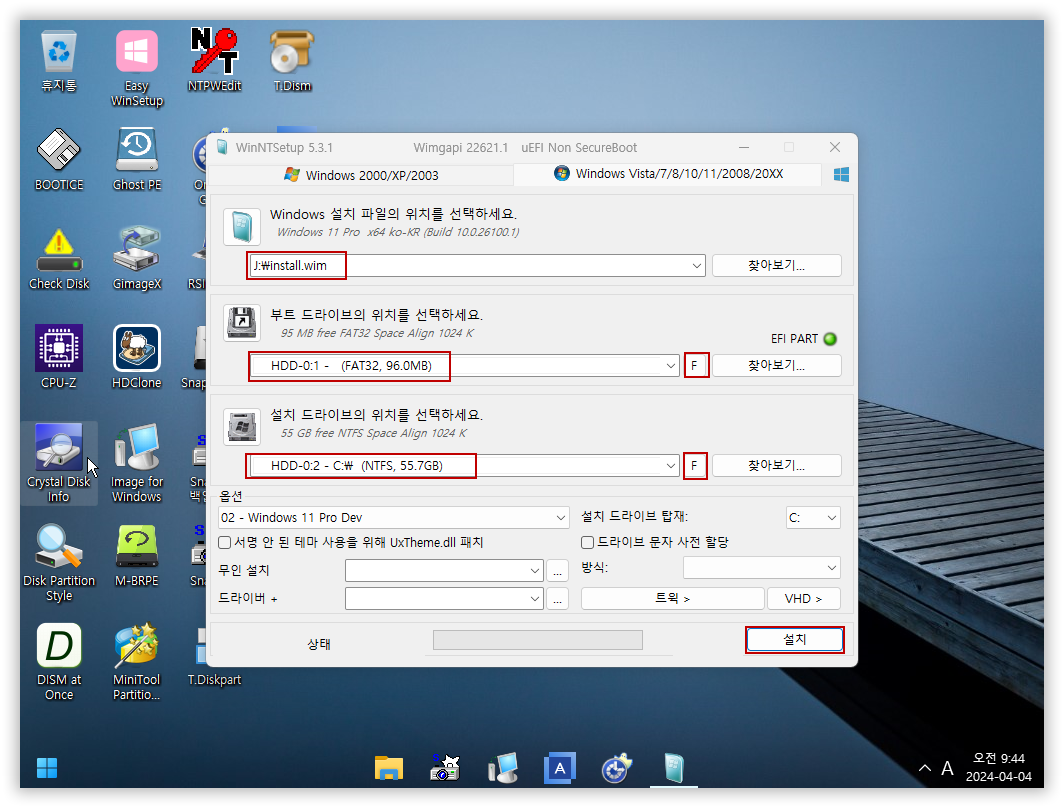The width and height of the screenshot is (1064, 808).
Task: Expand boot drive HDD-0:1 dropdown
Action: coord(670,366)
